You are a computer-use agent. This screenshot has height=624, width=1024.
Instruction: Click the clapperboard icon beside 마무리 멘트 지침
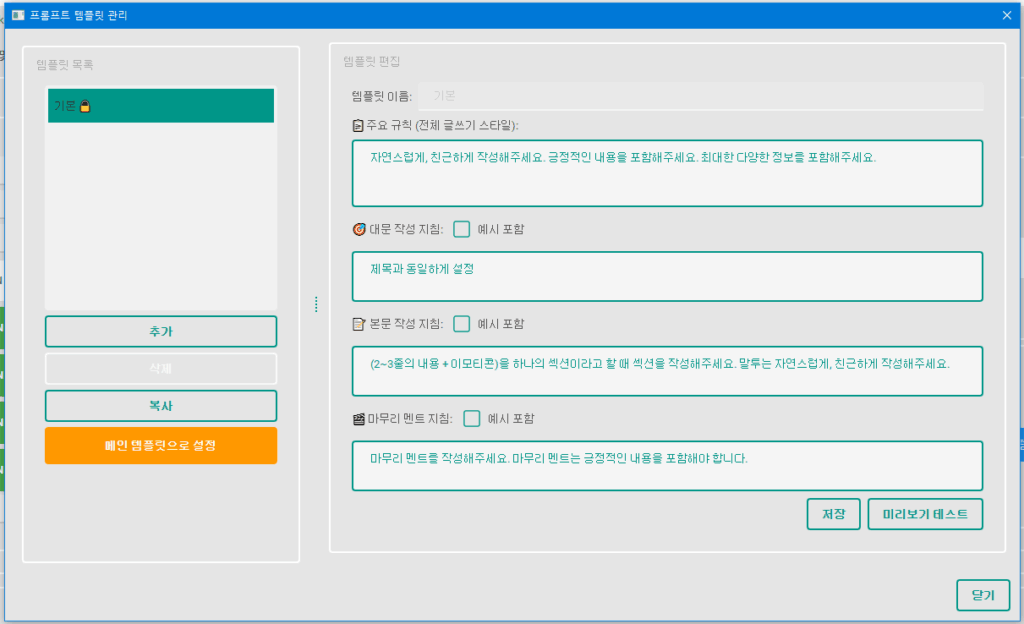[357, 418]
